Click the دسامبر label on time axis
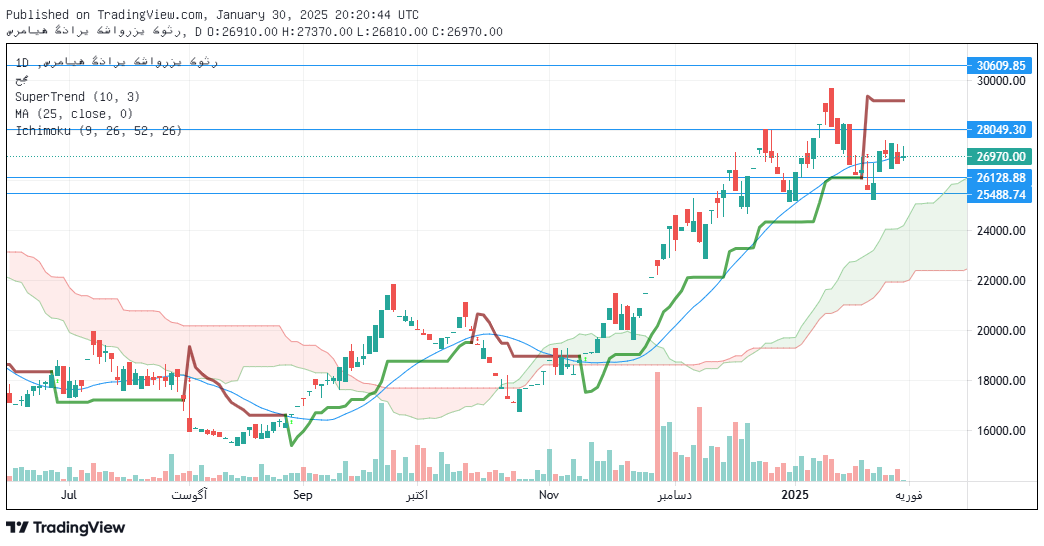1044x546 pixels. pos(674,495)
